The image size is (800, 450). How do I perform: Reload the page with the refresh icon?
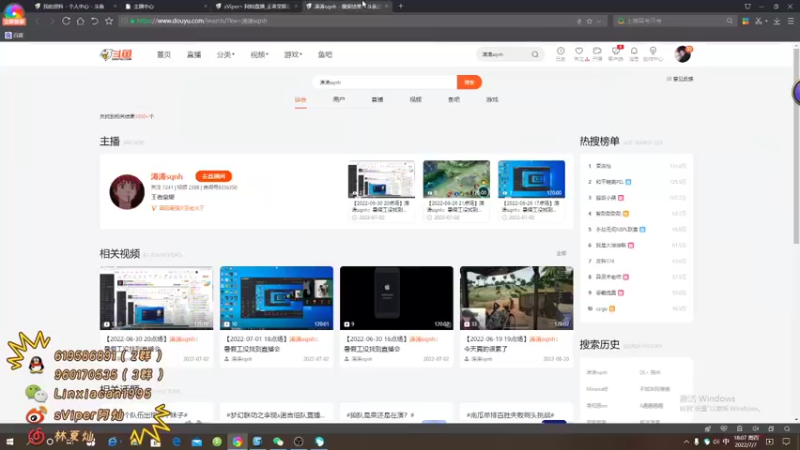[x=66, y=21]
